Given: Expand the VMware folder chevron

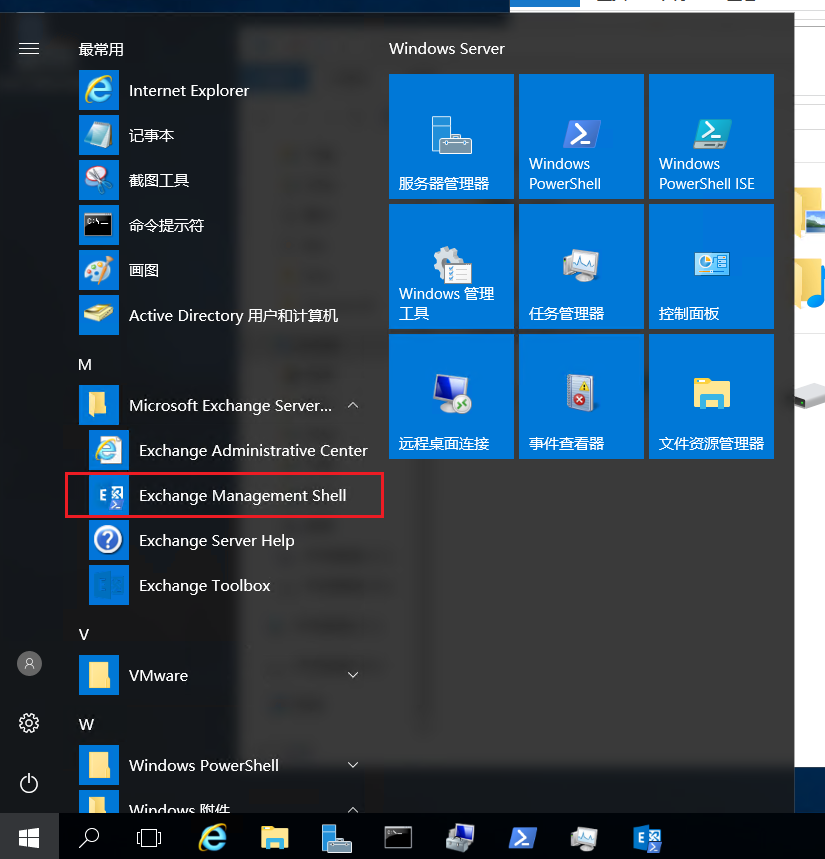Looking at the screenshot, I should (353, 675).
